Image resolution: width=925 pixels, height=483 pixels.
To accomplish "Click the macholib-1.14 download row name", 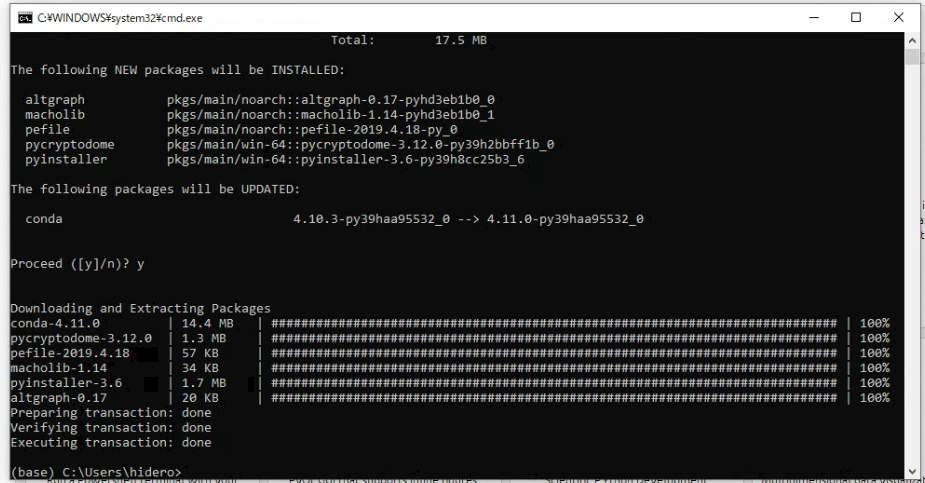I will tap(58, 368).
